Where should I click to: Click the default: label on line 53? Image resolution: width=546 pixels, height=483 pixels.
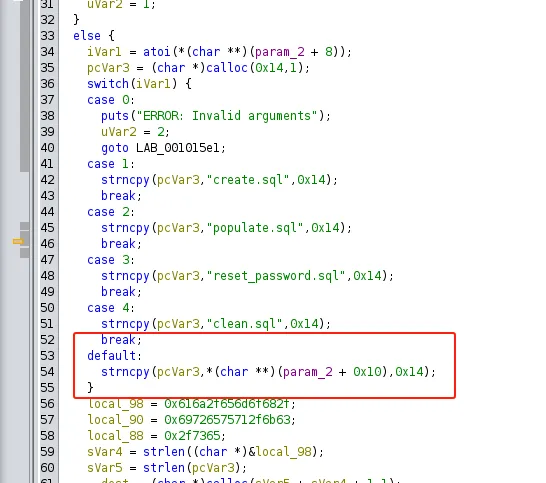coord(115,356)
